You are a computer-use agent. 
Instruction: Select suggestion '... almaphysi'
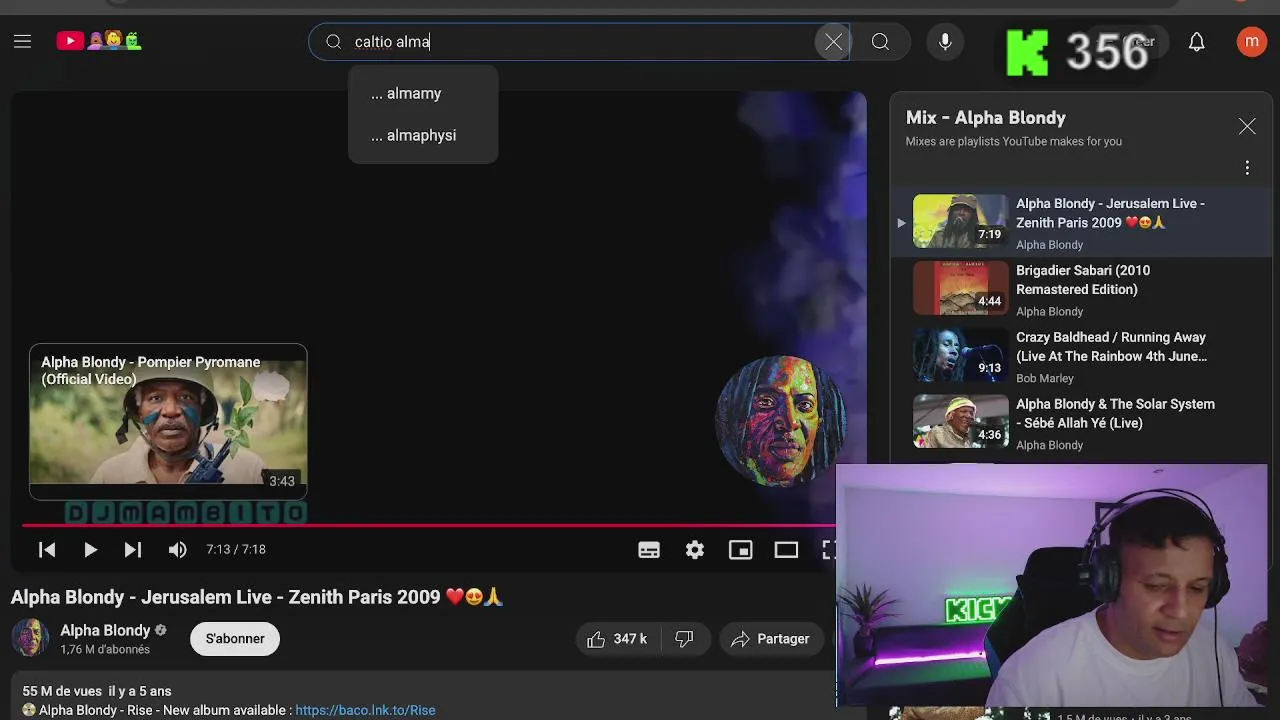pyautogui.click(x=423, y=135)
